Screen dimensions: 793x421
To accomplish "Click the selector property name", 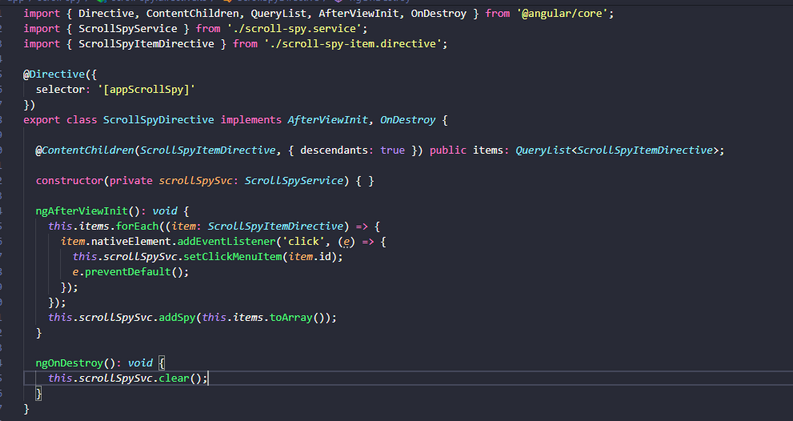I will coord(60,90).
